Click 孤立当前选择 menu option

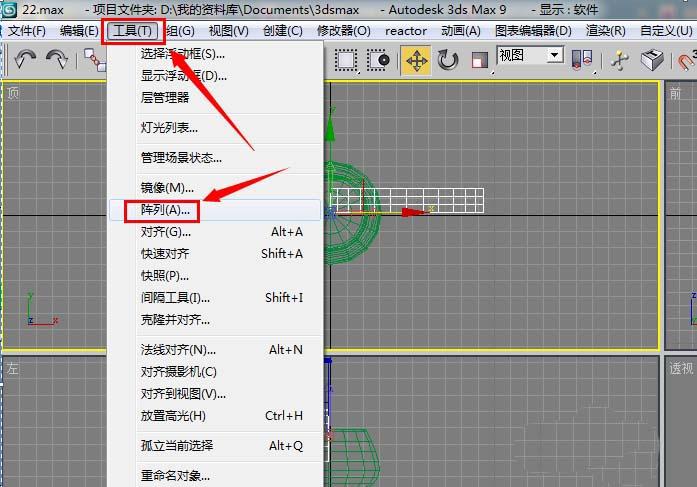[177, 446]
